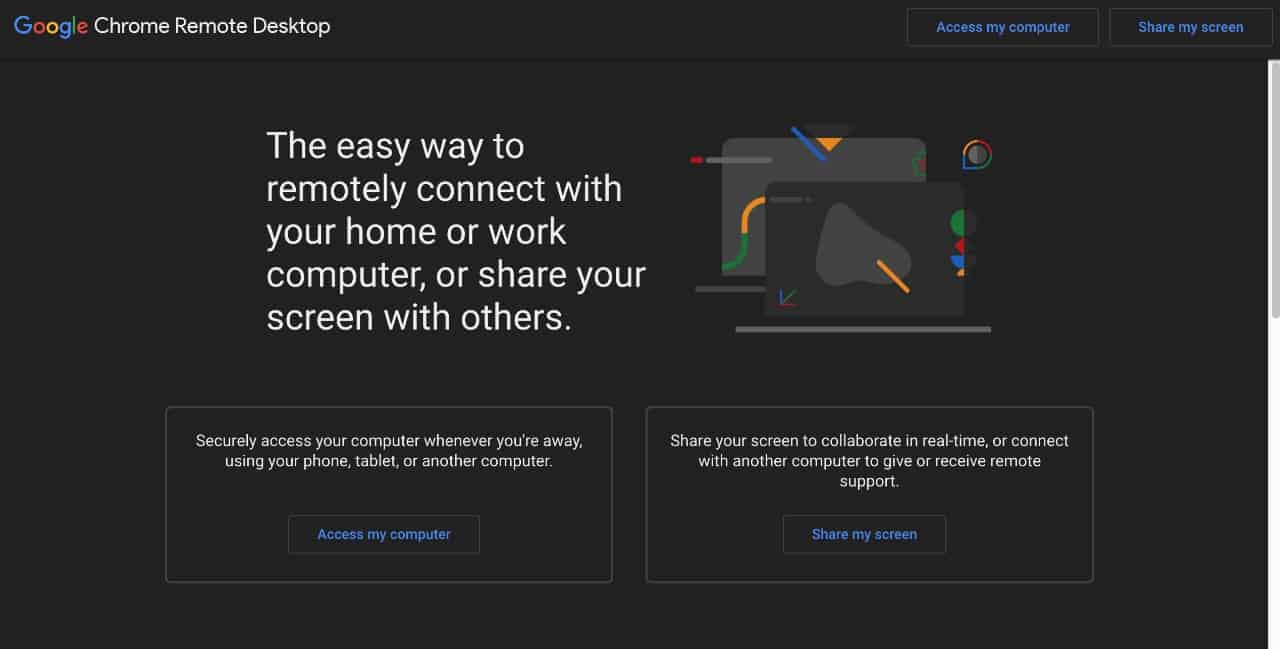Click the green circle beside the front window
1280x649 pixels.
point(962,222)
